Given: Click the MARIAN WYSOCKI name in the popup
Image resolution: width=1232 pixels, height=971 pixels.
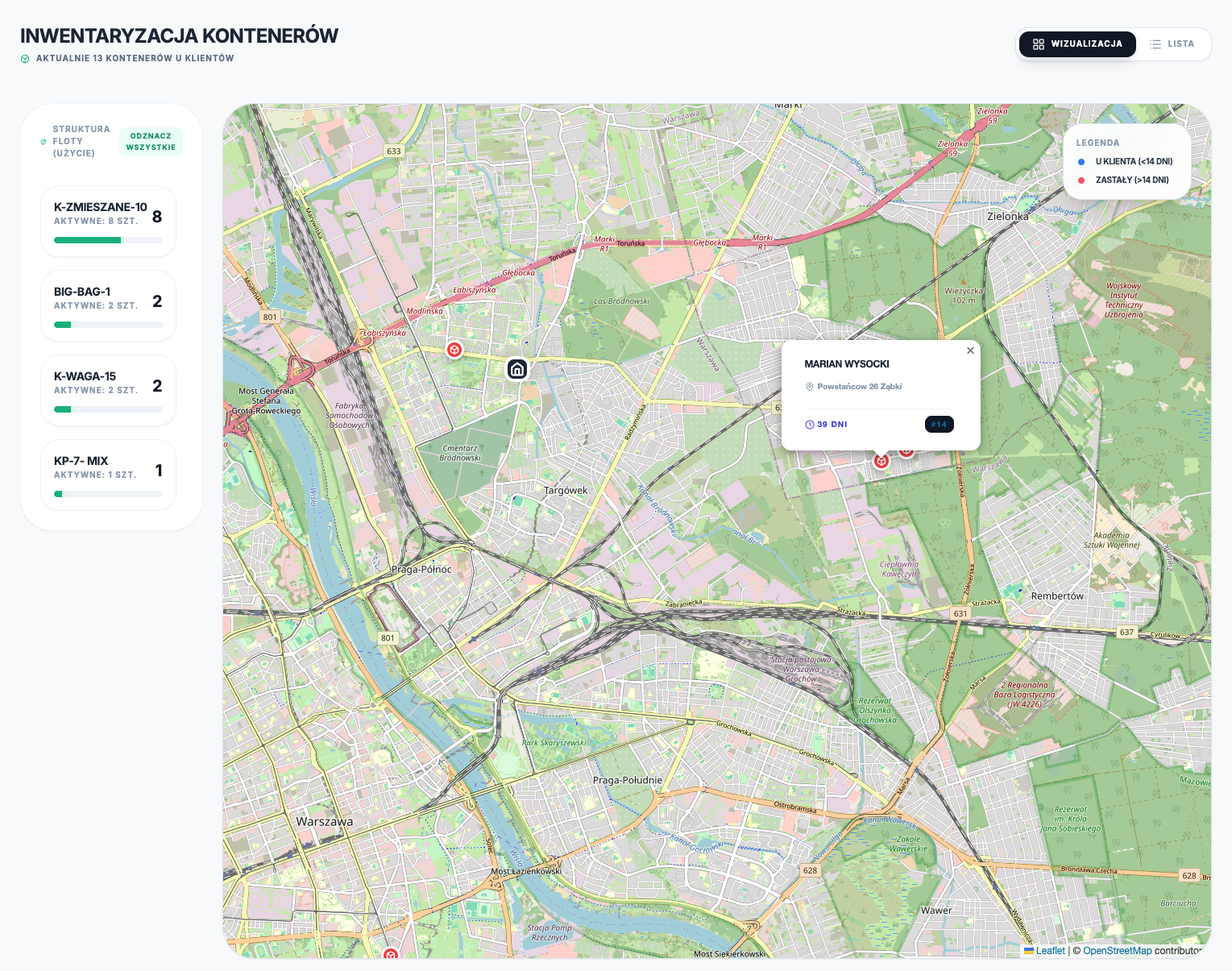Looking at the screenshot, I should coord(847,364).
